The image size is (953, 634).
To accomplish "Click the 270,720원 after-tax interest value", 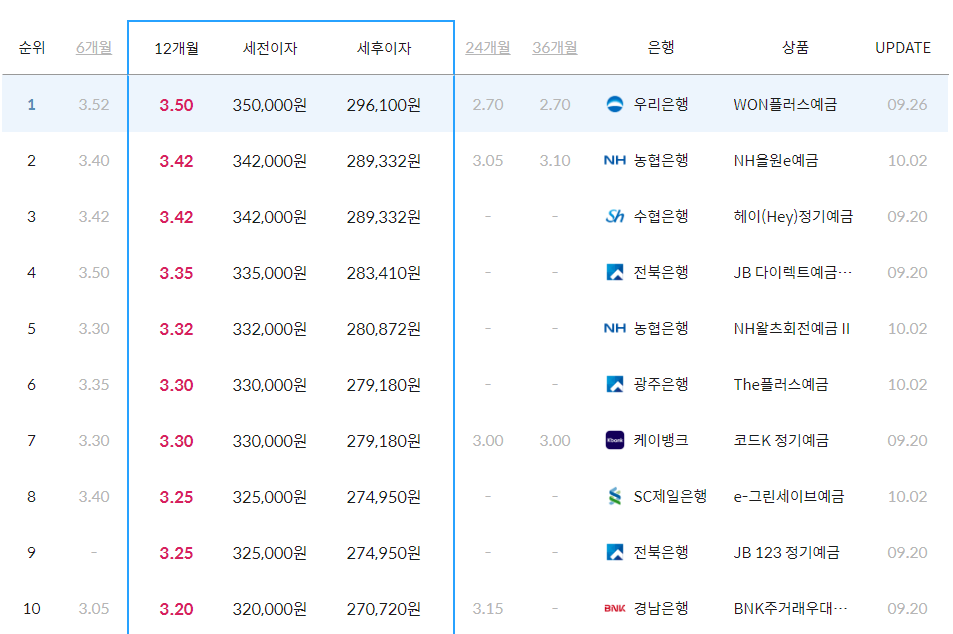I will tap(384, 609).
